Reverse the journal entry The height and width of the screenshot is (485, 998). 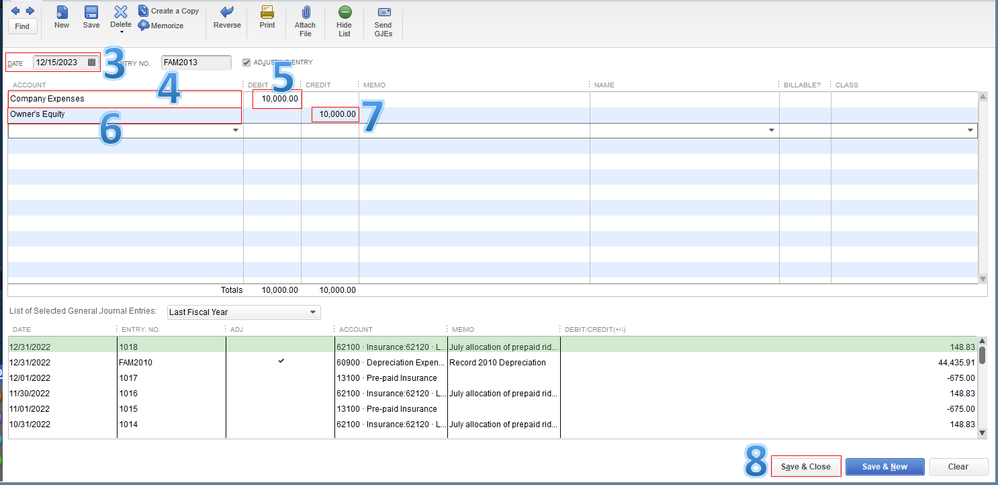coord(227,17)
